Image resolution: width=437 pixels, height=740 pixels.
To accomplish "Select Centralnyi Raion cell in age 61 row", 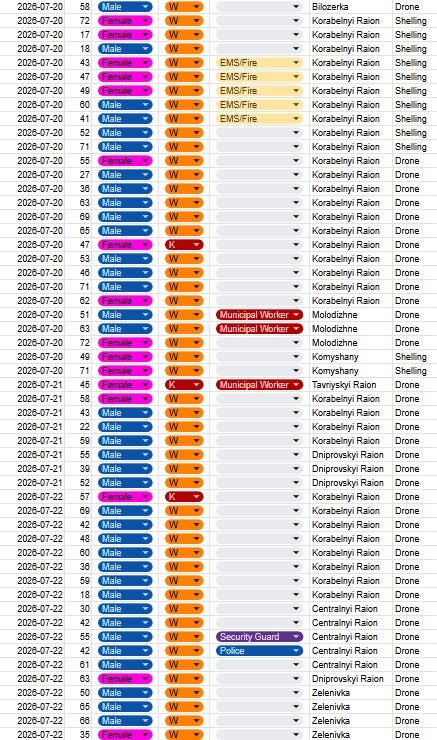I will [x=350, y=664].
